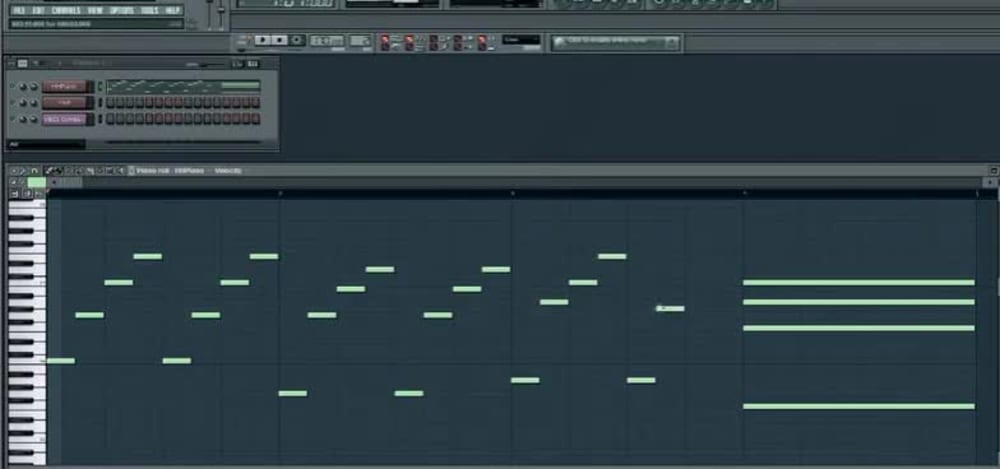Viewport: 1000px width, 469px height.
Task: Open the TOOLS menu
Action: [x=150, y=10]
